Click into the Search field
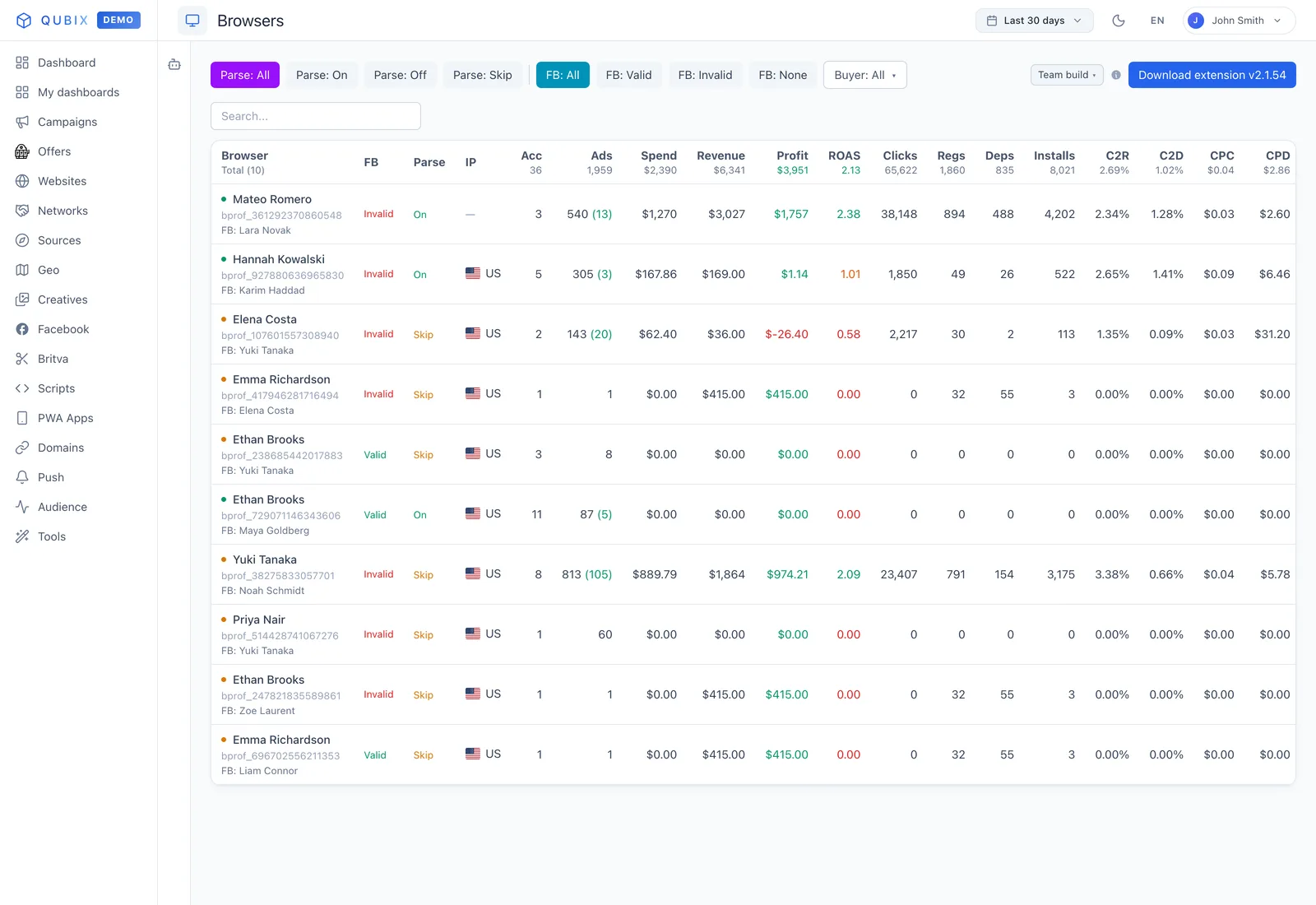 click(x=316, y=116)
